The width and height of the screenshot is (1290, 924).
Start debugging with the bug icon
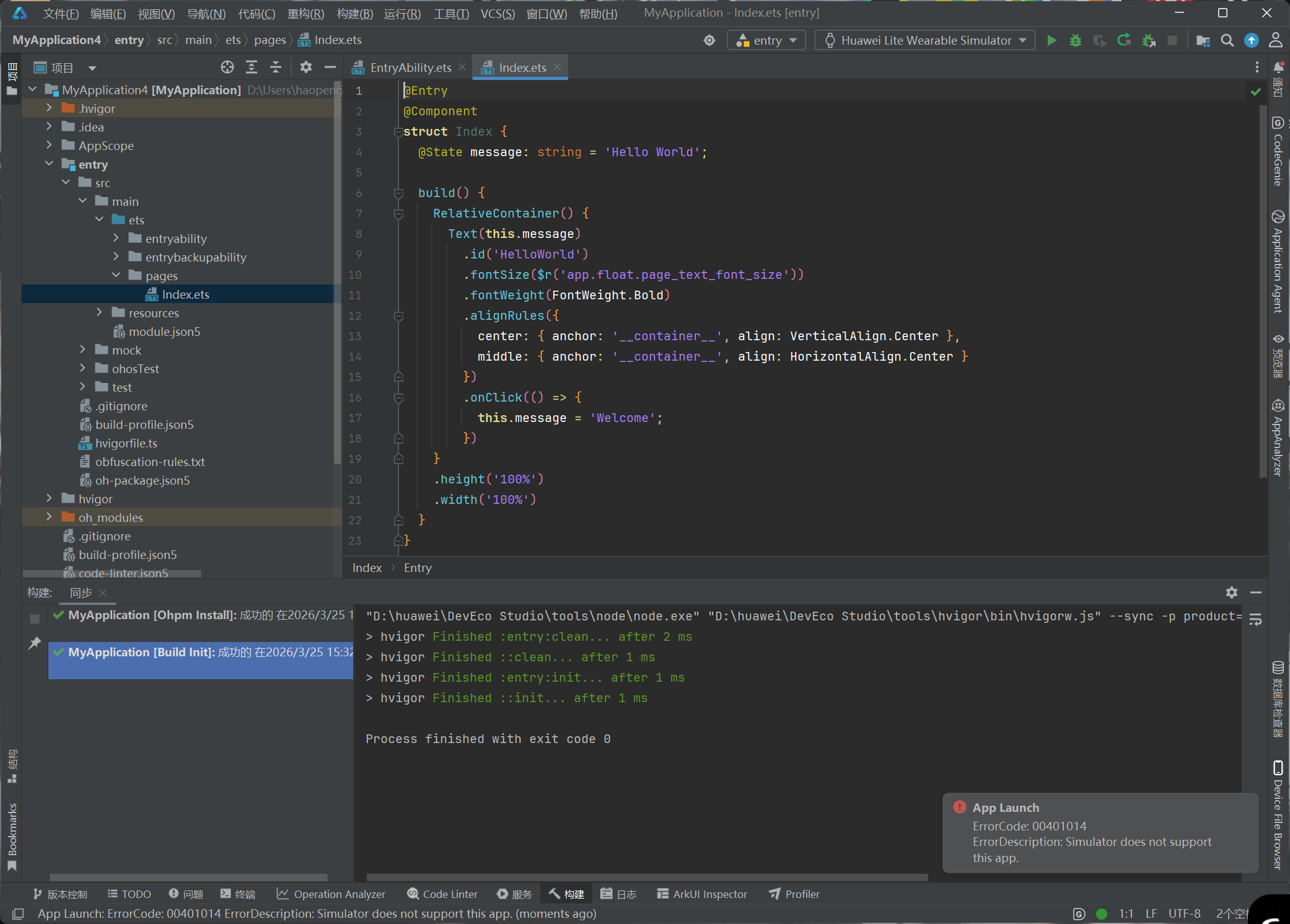[x=1076, y=40]
